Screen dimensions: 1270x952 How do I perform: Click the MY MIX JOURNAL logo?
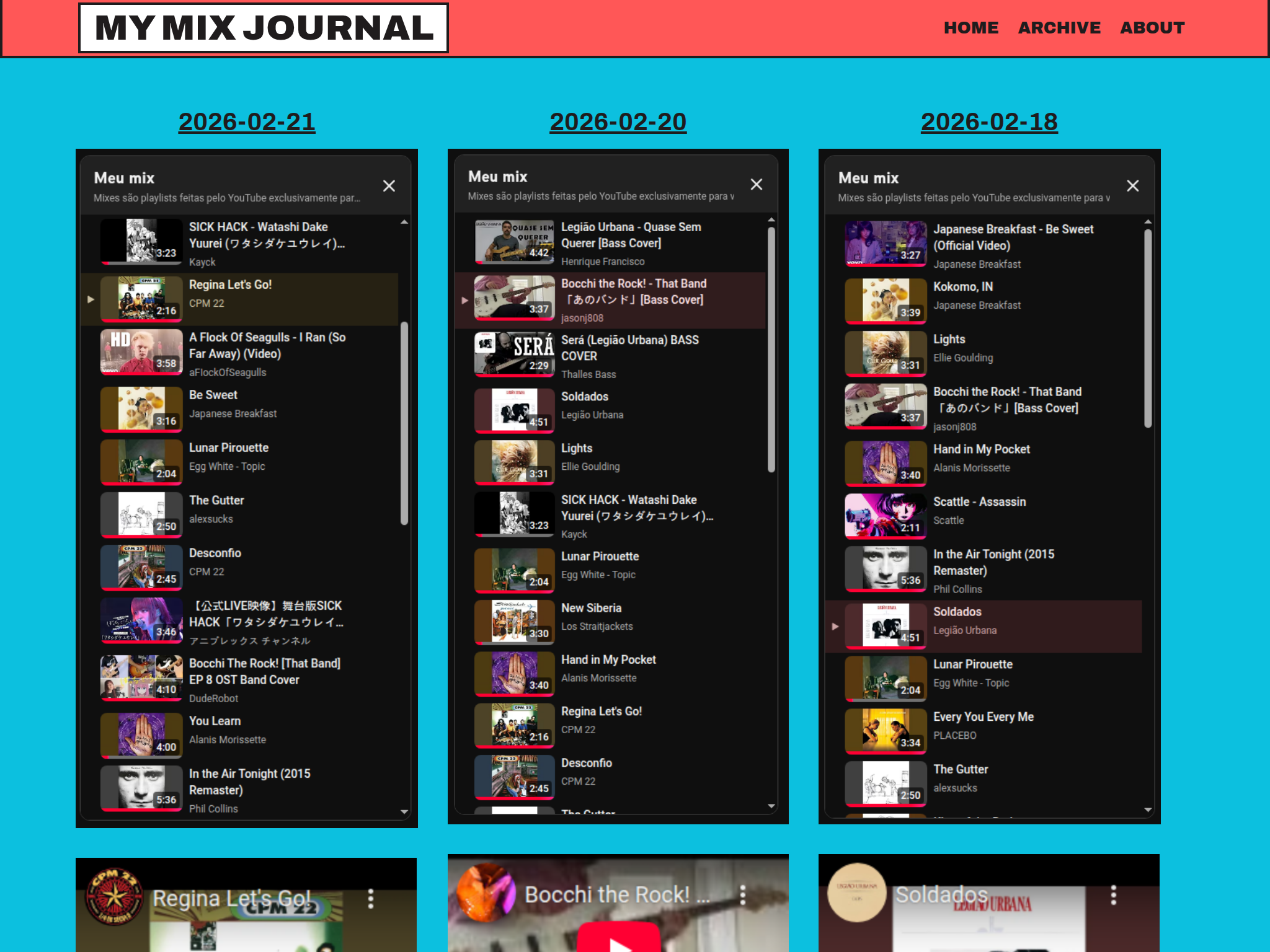263,27
